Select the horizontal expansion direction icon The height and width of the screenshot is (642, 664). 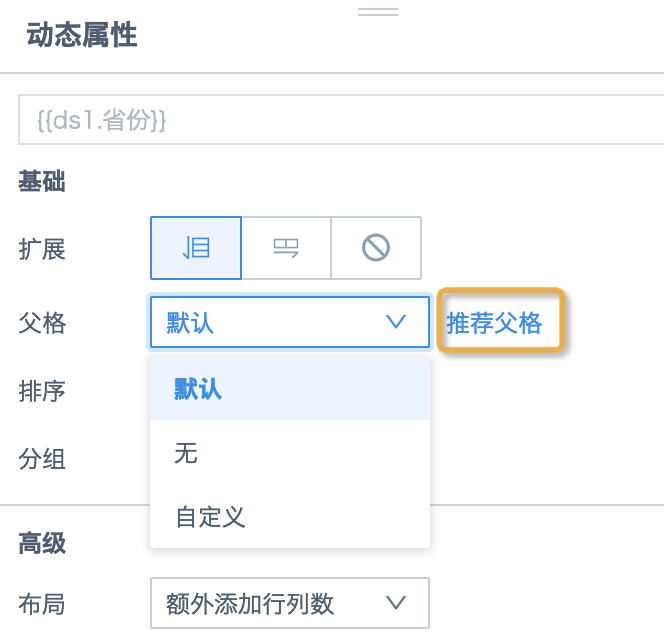tap(286, 248)
